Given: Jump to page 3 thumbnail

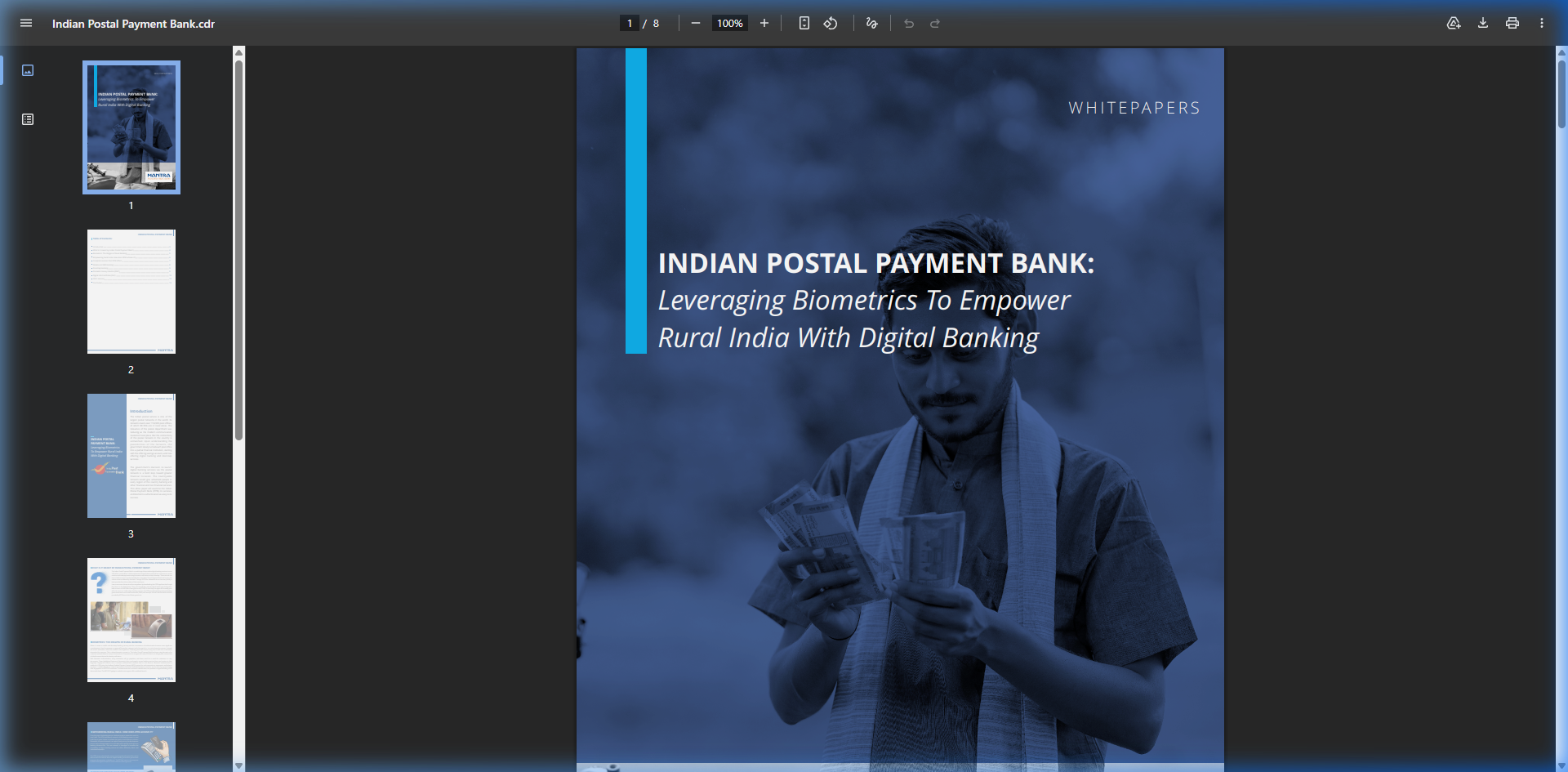Looking at the screenshot, I should [131, 456].
